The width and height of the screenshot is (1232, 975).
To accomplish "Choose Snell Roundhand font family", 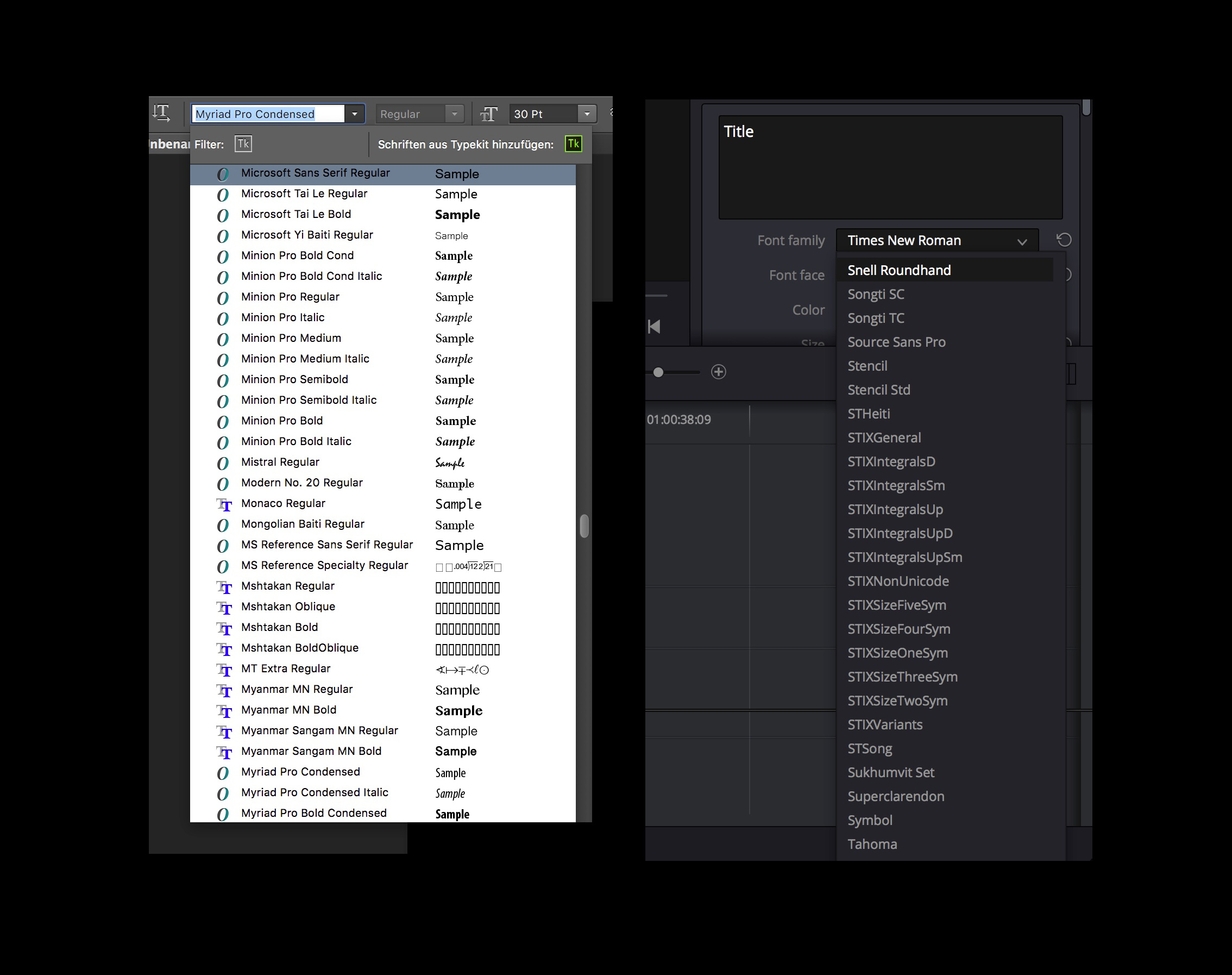I will tap(945, 270).
